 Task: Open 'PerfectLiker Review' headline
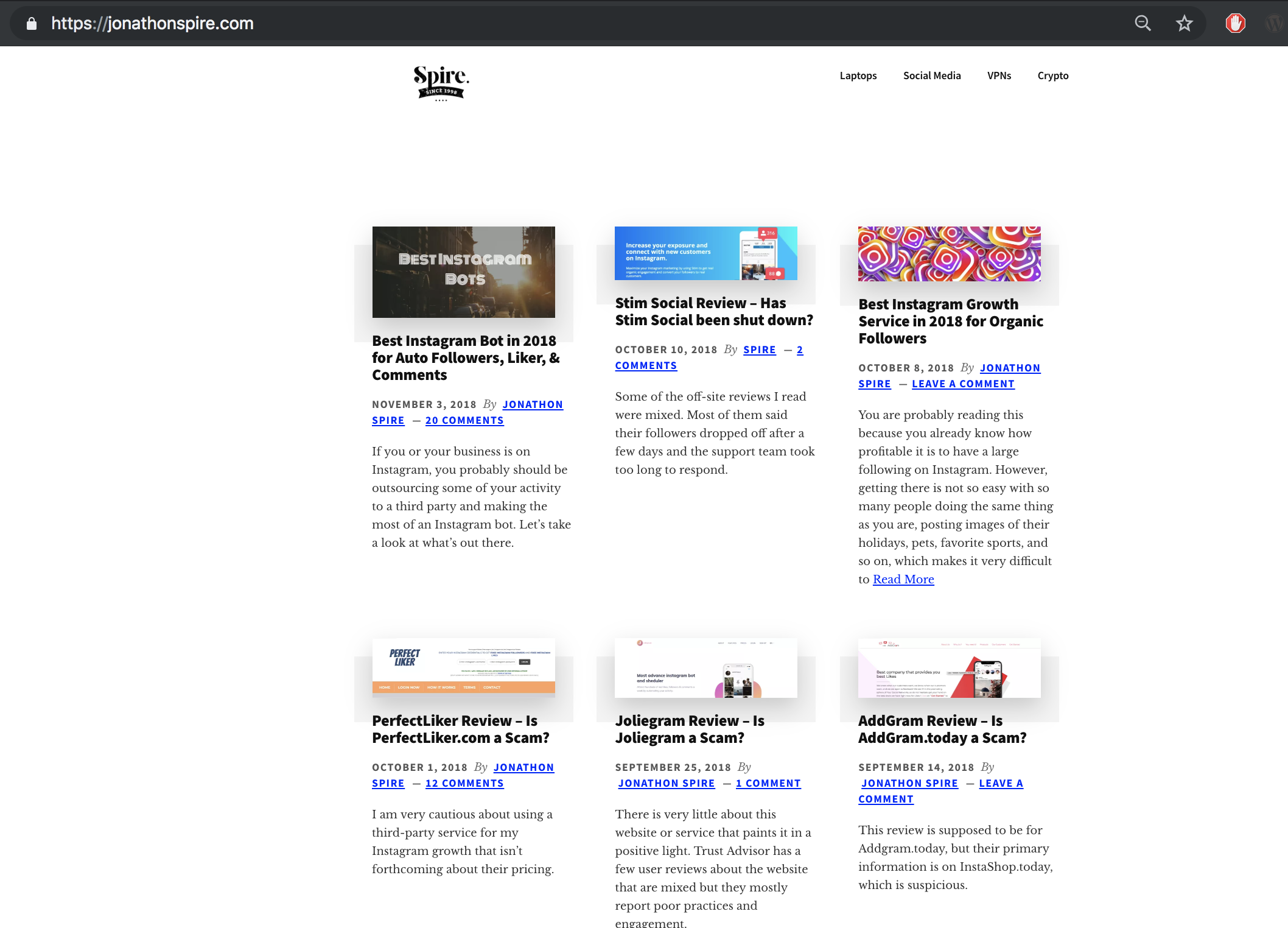(461, 729)
